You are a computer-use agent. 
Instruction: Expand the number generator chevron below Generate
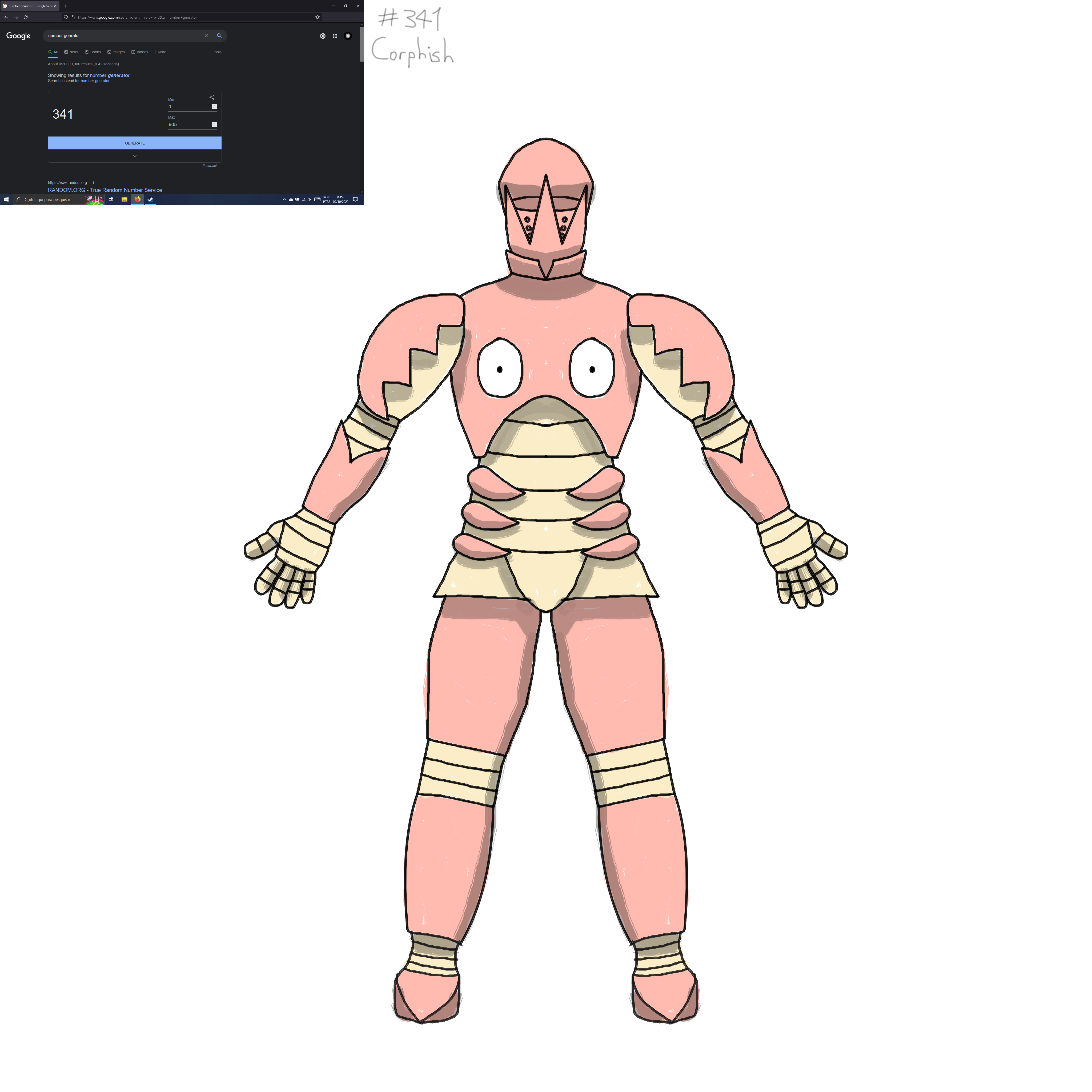point(135,156)
